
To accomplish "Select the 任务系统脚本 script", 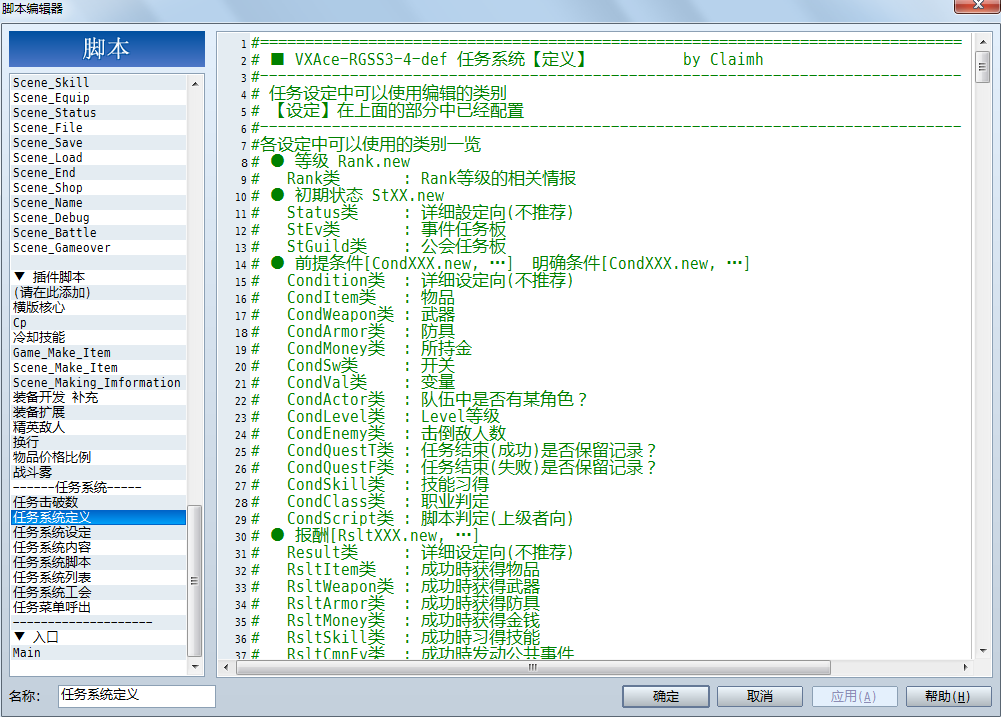I will [99, 562].
